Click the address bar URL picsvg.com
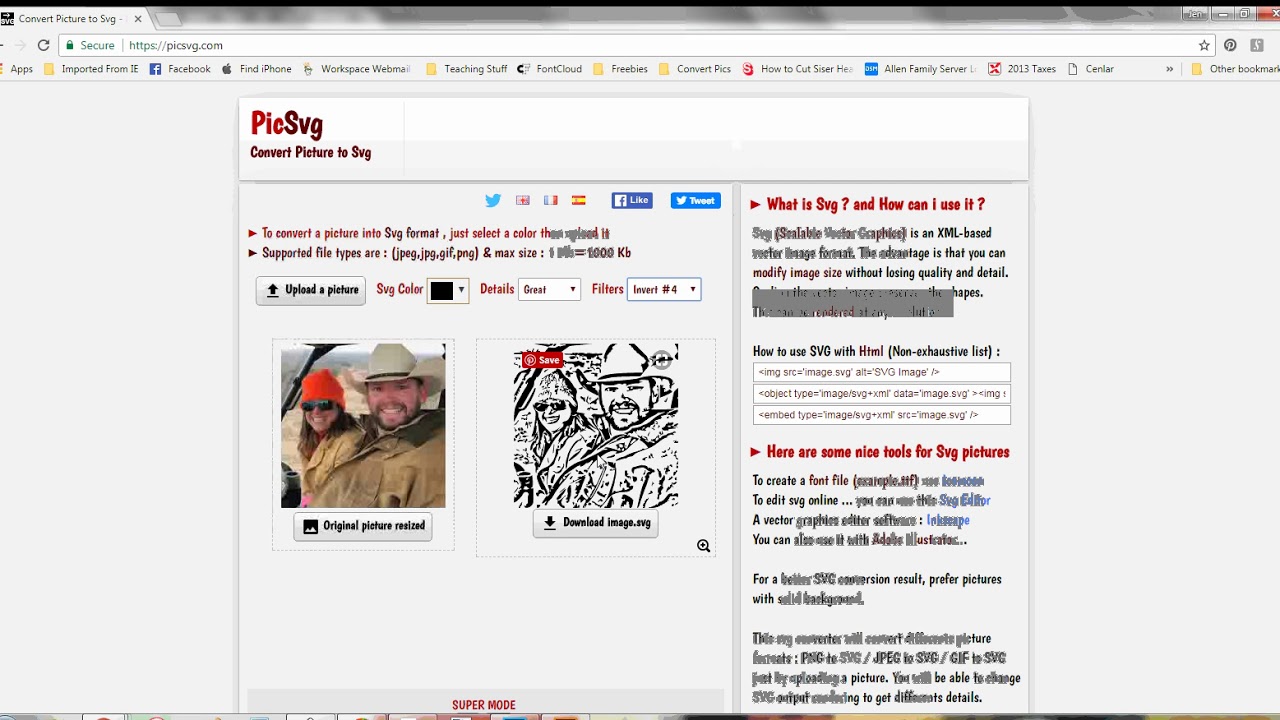 176,45
